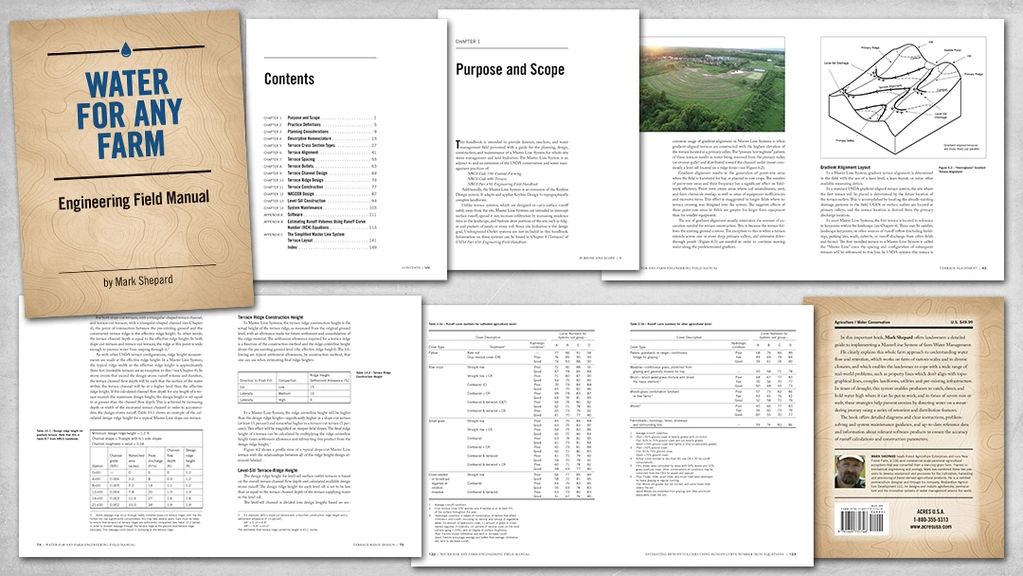Click 'Gradient Alignment Layout' section heading
Image resolution: width=1023 pixels, height=576 pixels.
click(846, 168)
